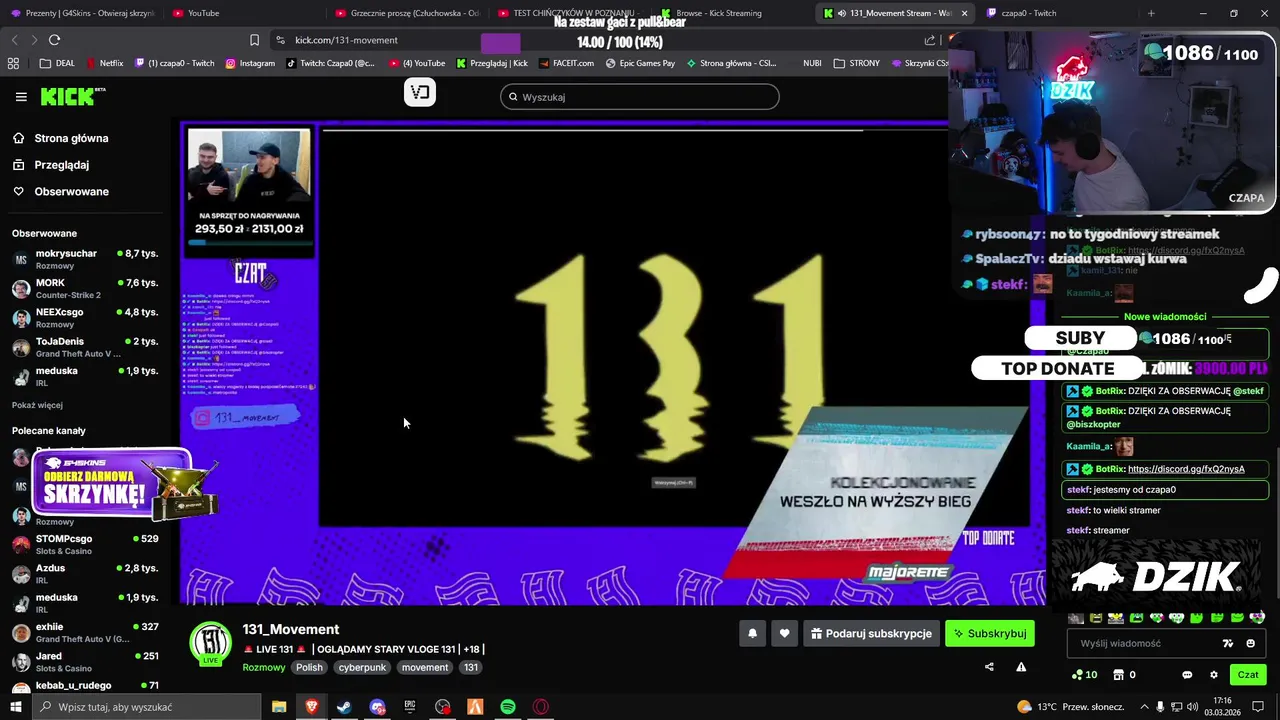
Task: Open the emoji picker in the chat input
Action: [x=1250, y=643]
